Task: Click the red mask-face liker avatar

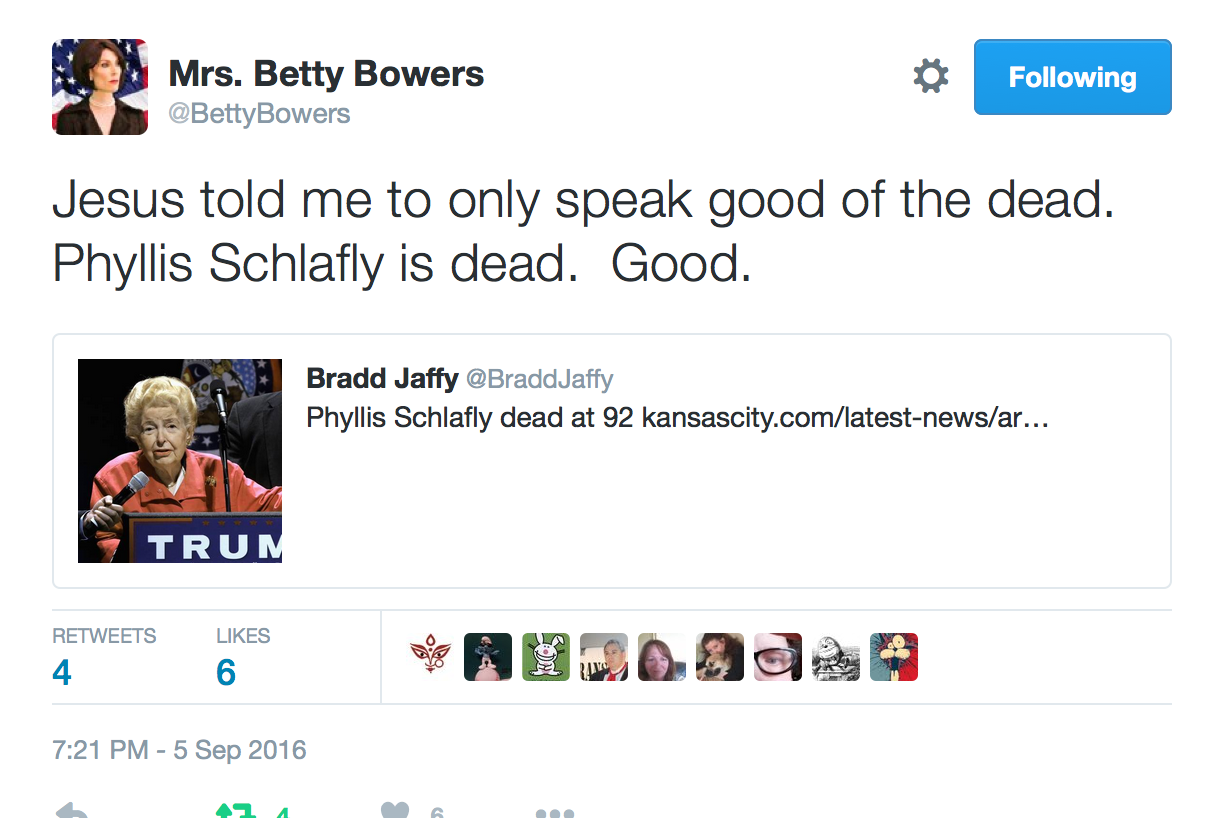Action: point(430,657)
